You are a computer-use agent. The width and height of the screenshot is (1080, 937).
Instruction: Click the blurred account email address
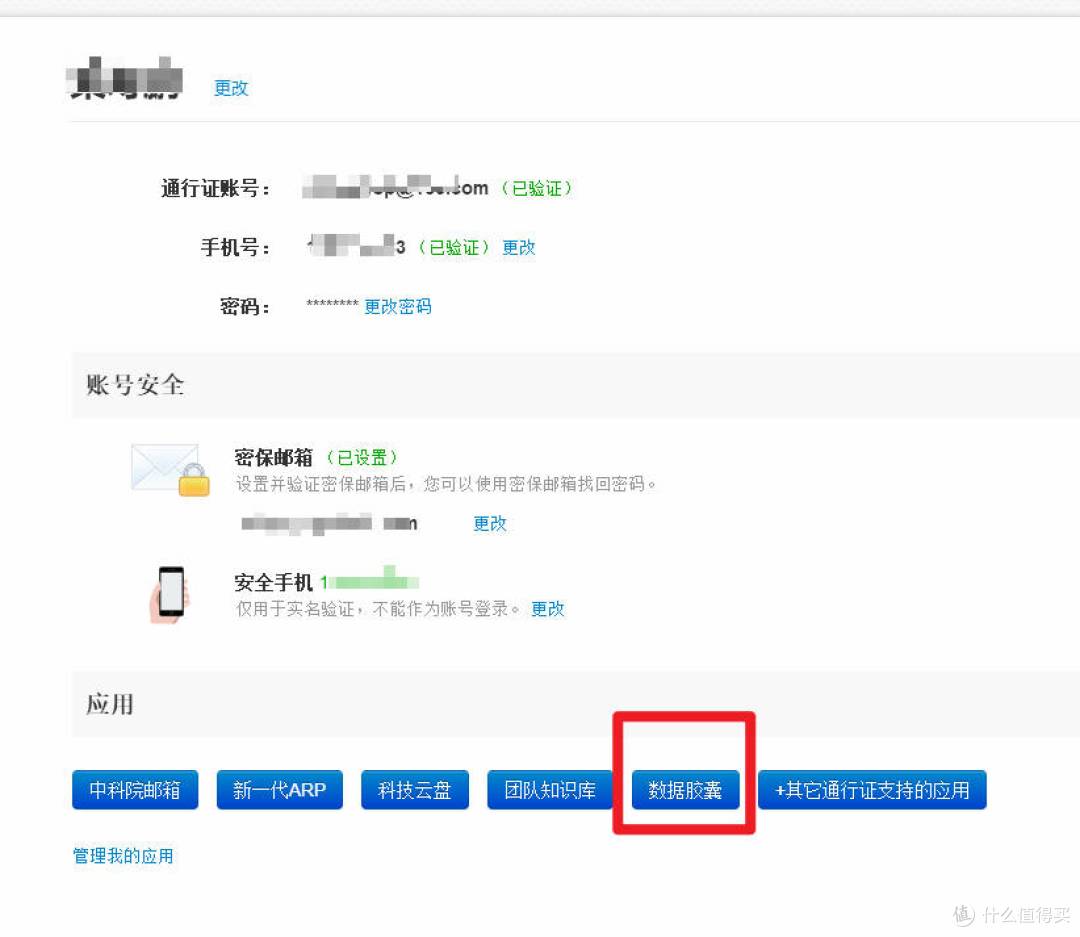tap(395, 187)
